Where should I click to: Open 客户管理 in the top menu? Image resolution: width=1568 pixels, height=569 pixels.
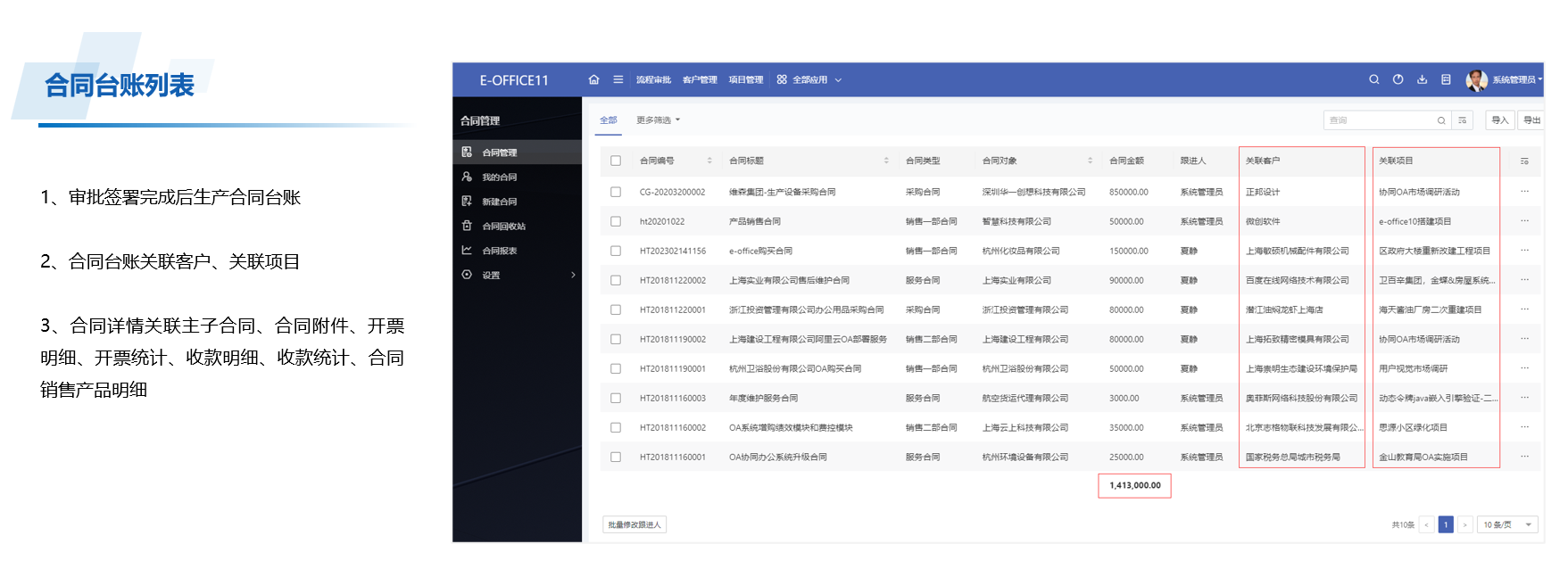pos(700,80)
